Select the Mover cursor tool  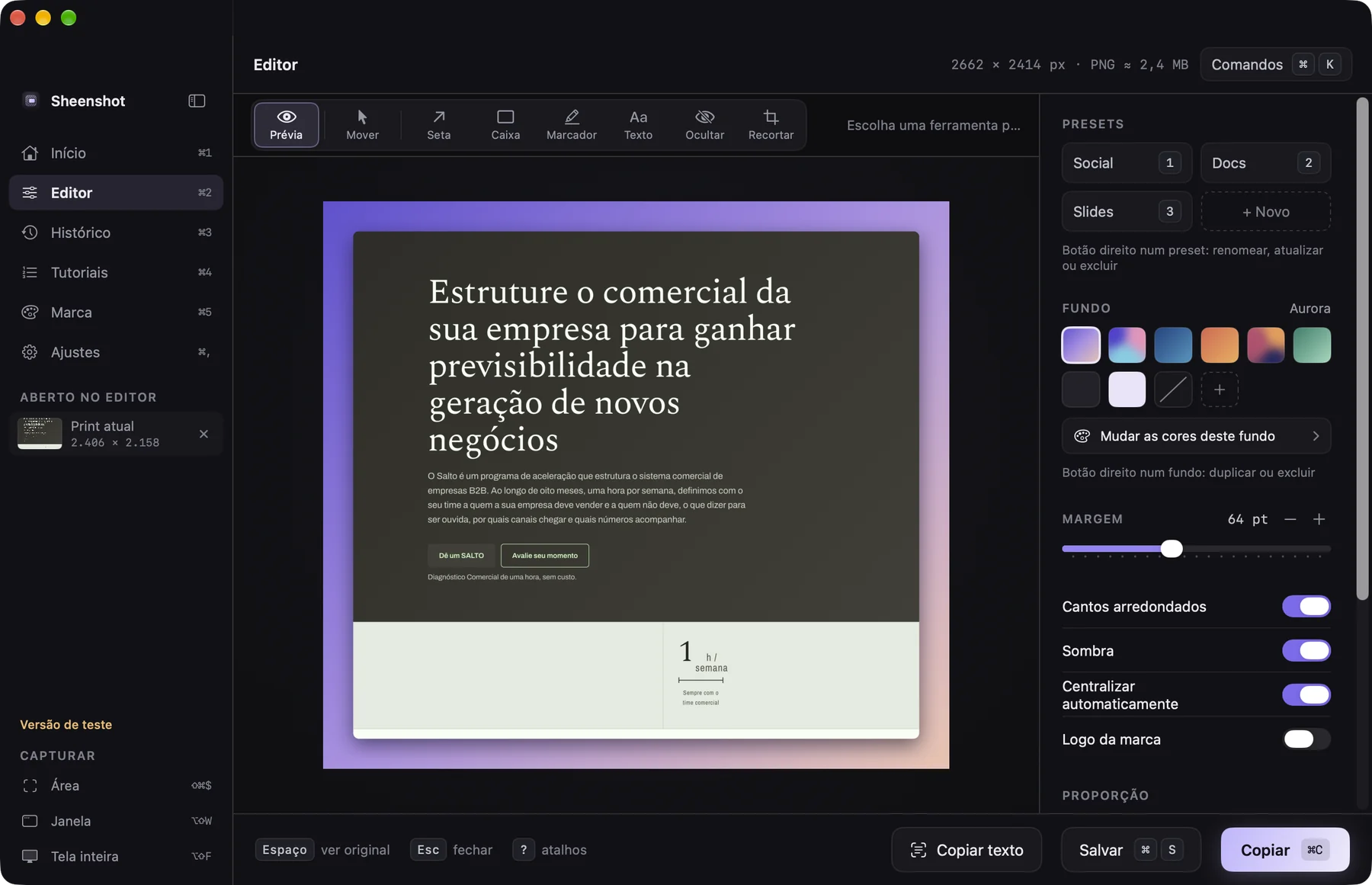tap(362, 125)
